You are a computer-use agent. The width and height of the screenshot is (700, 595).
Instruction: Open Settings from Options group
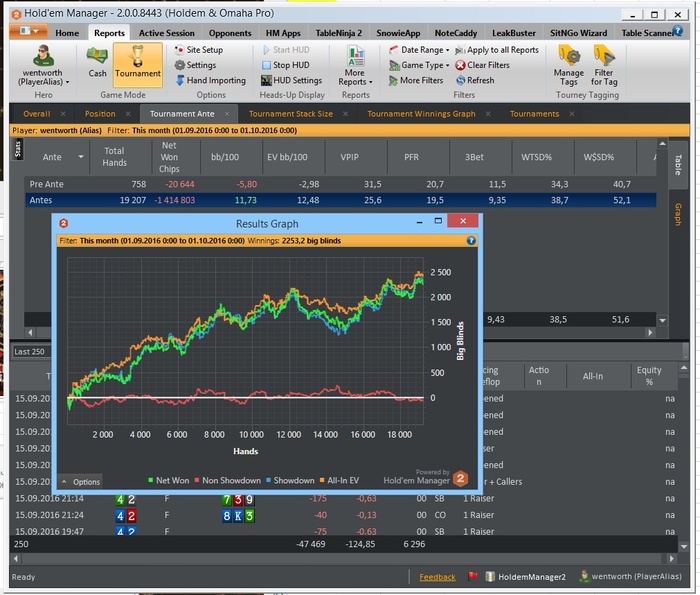tap(196, 65)
